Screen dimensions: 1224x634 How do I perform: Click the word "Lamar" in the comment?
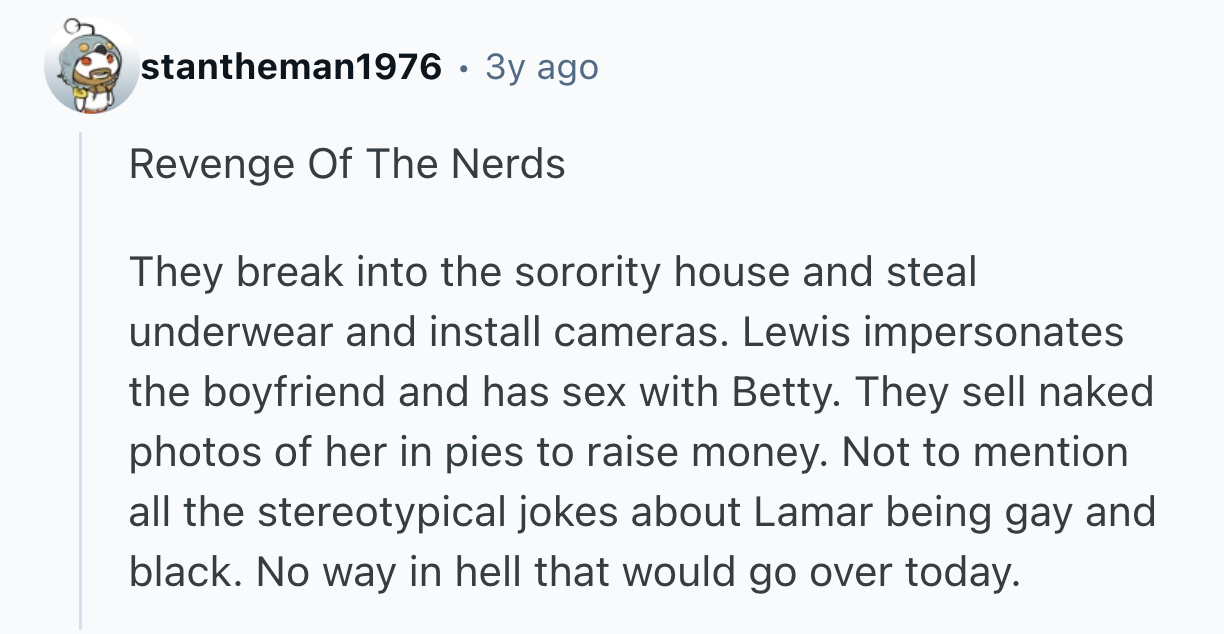810,512
